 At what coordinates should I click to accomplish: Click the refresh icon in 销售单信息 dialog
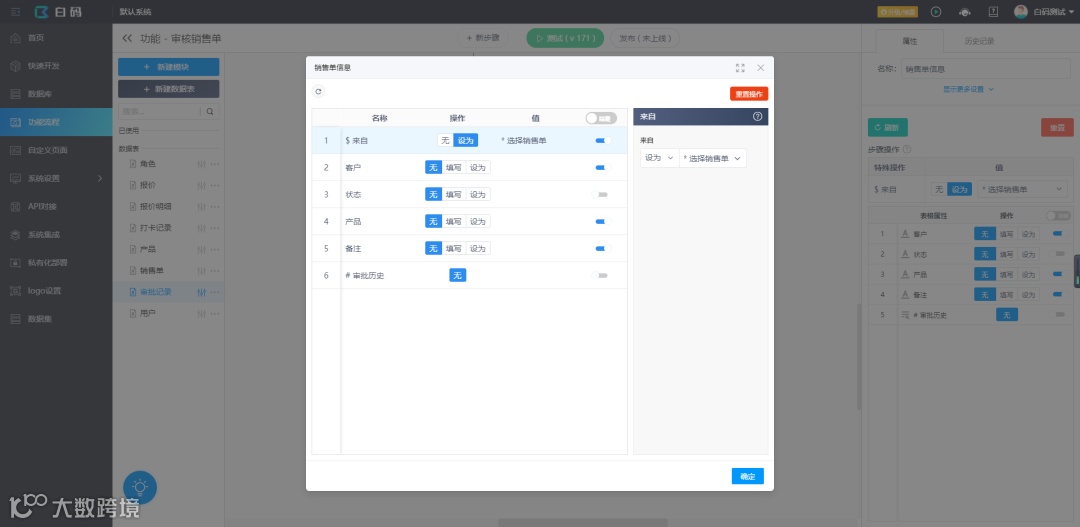tap(319, 91)
